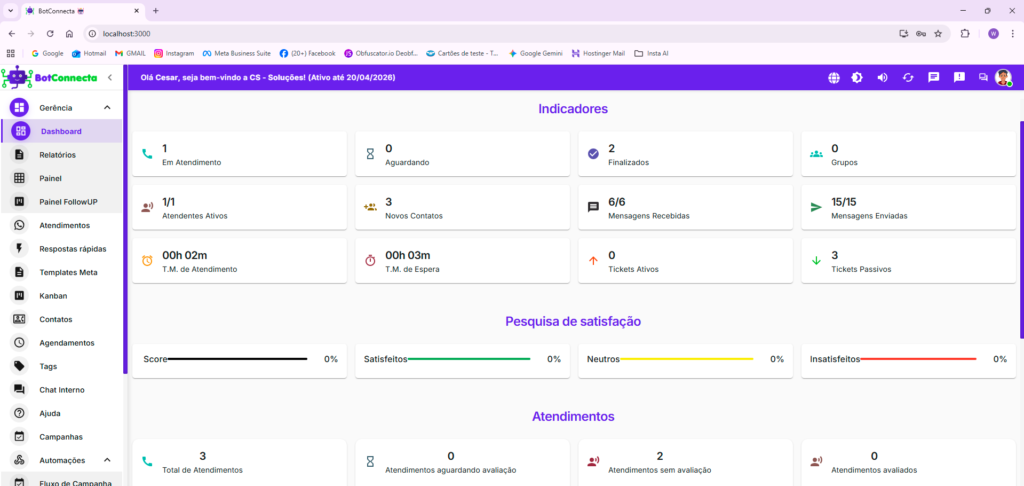The width and height of the screenshot is (1024, 486).
Task: Open the Hostinger Mail bookmark
Action: [x=598, y=54]
